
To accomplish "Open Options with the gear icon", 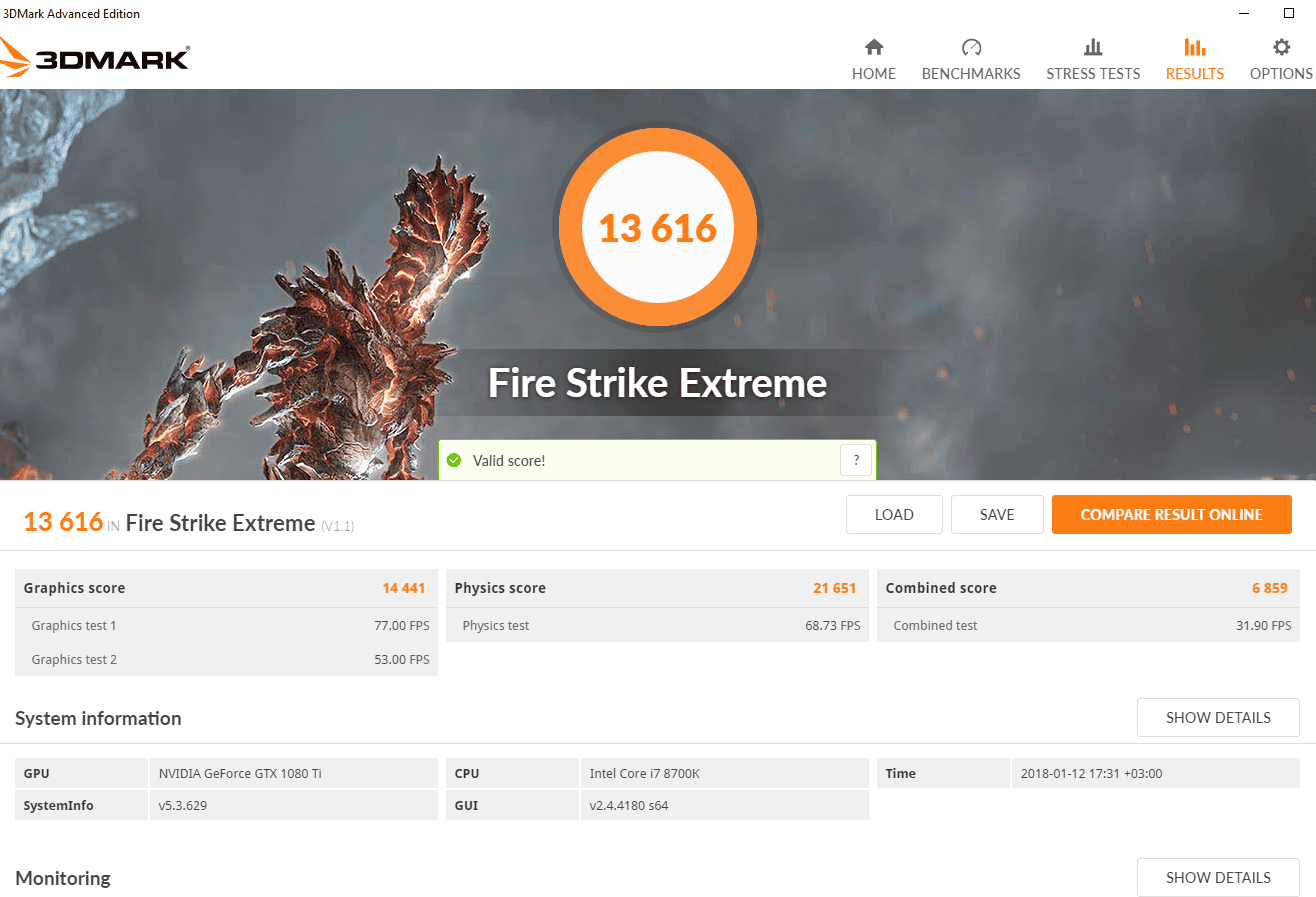I will point(1281,48).
